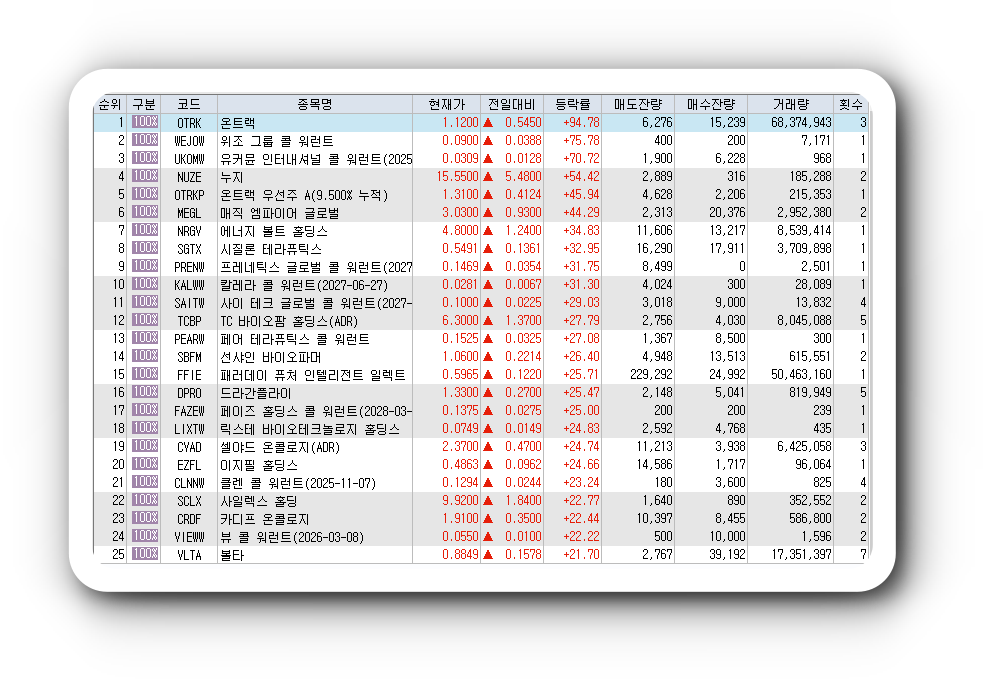Click the 매도잔량 column header

pos(638,104)
